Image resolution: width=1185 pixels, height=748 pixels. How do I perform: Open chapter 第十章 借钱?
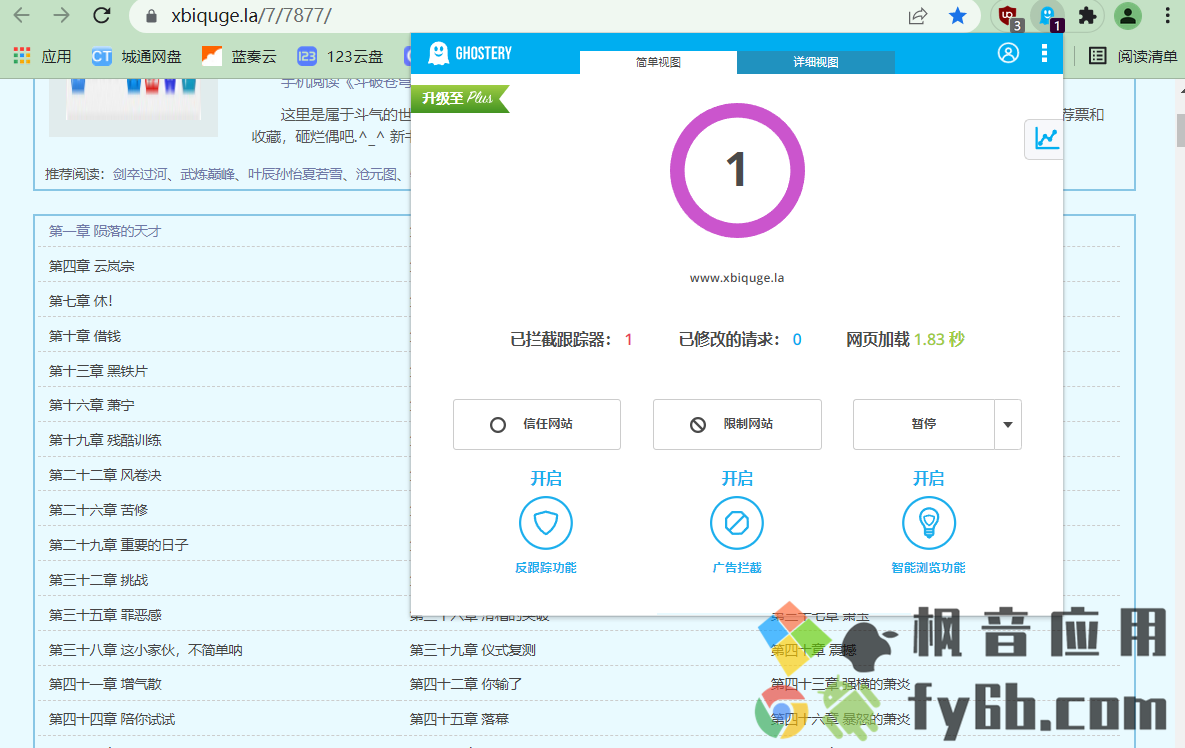tap(85, 336)
